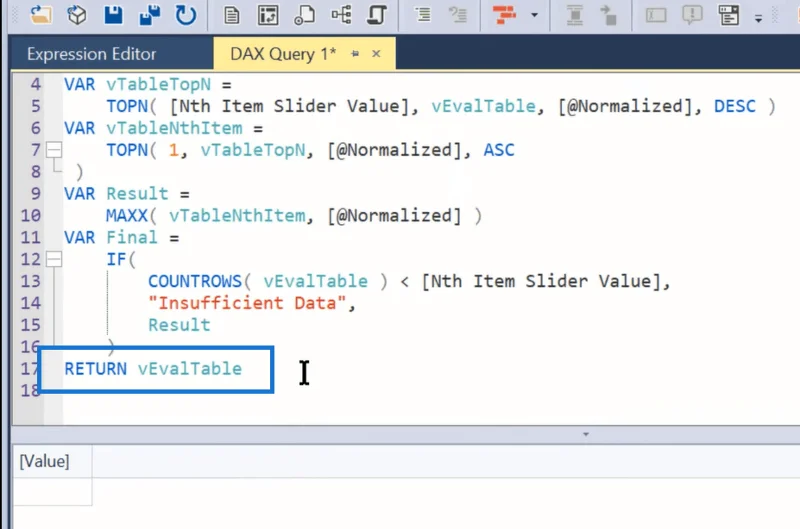Format DAX with the red-orange bars icon
Viewport: 800px width, 529px height.
point(504,14)
